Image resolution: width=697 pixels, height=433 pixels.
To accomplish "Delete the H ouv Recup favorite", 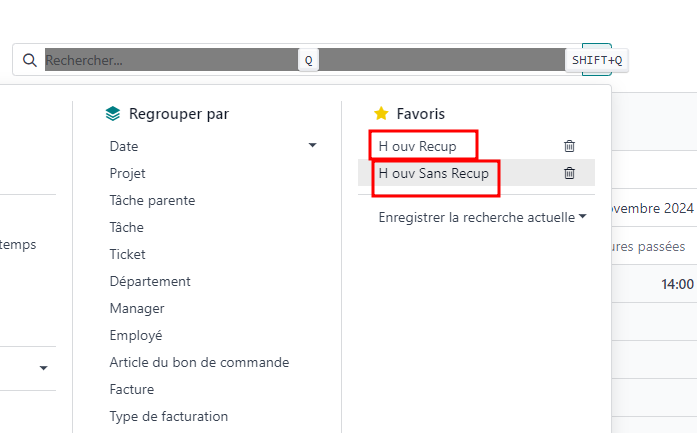I will [569, 146].
